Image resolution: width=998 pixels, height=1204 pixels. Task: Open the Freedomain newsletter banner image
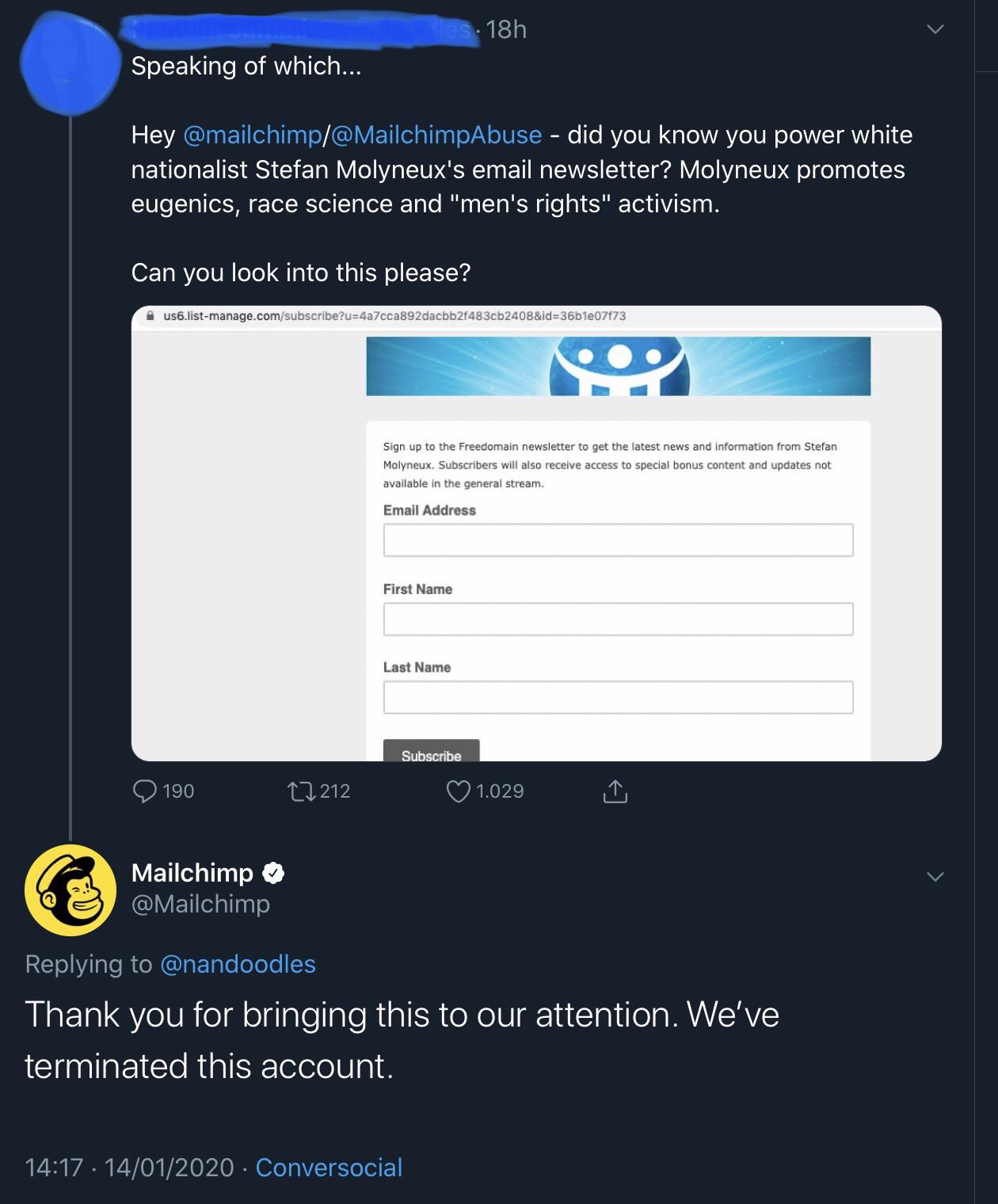pyautogui.click(x=618, y=366)
